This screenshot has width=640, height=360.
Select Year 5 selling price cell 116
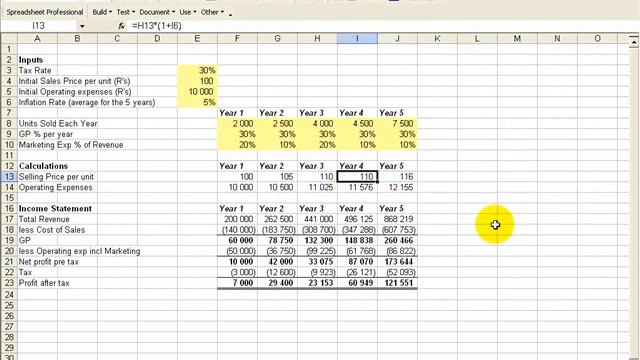pyautogui.click(x=397, y=176)
